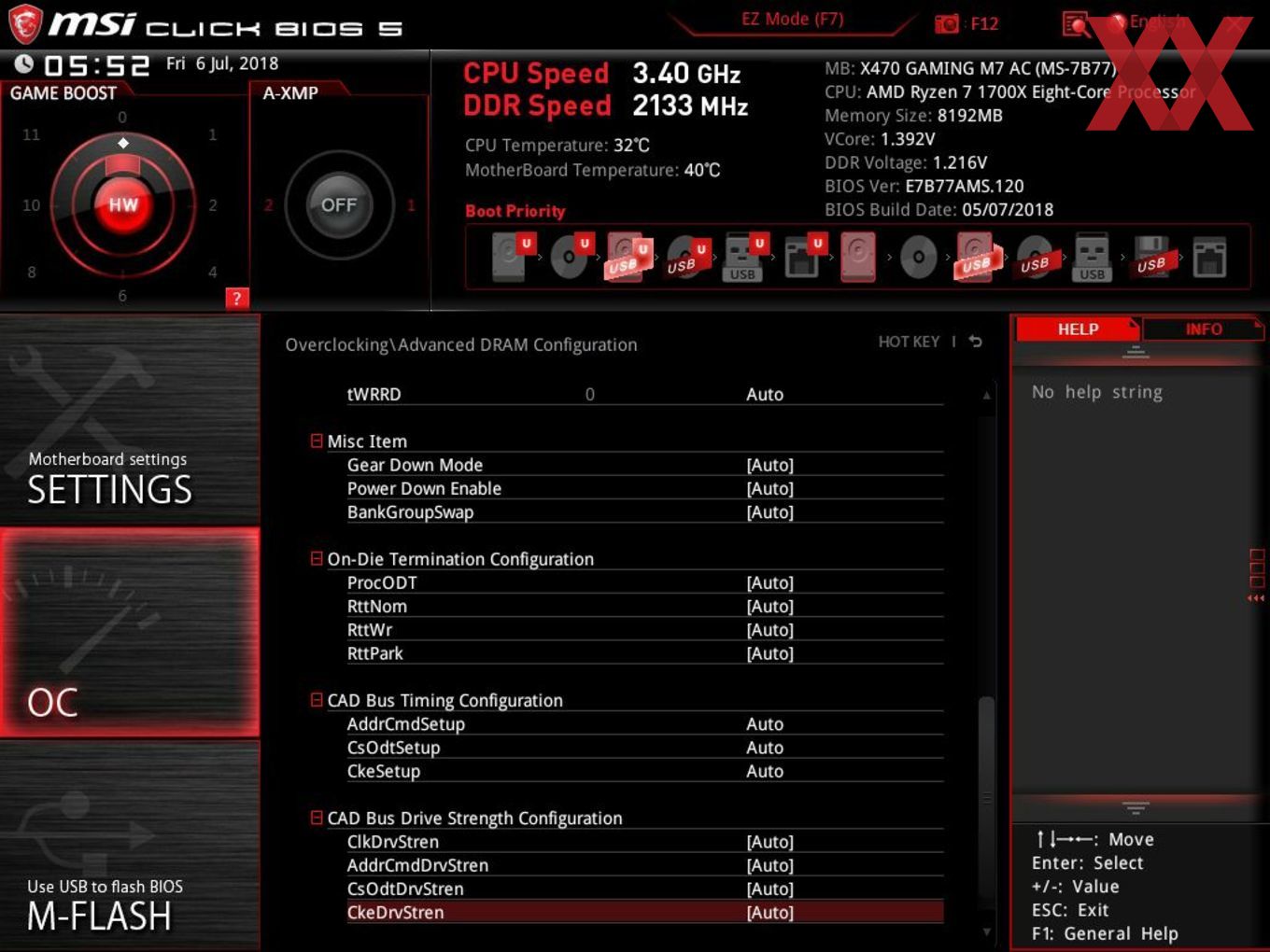Click the tWRRD Auto value field
This screenshot has height=952, width=1270.
click(x=764, y=394)
